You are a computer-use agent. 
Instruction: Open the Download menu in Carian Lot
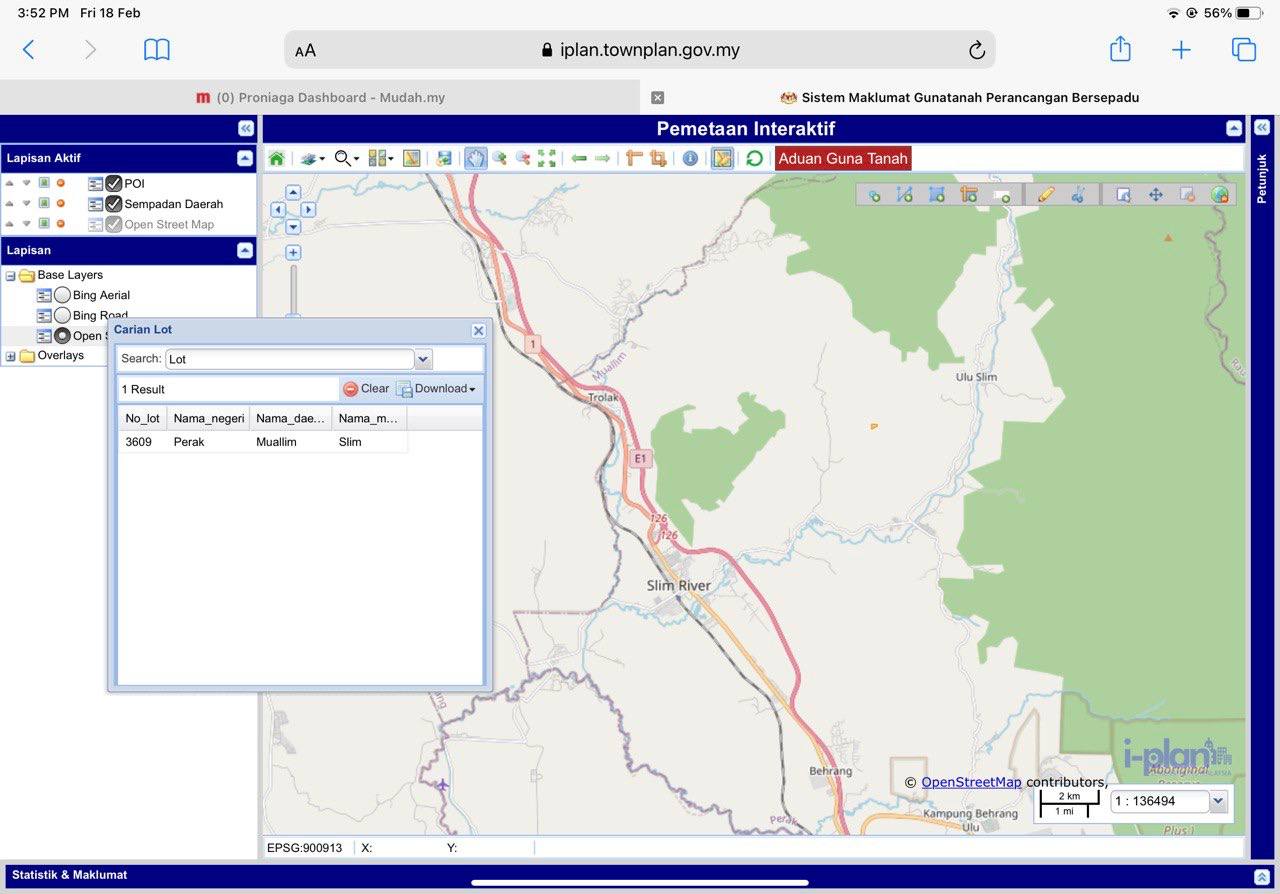pyautogui.click(x=436, y=389)
